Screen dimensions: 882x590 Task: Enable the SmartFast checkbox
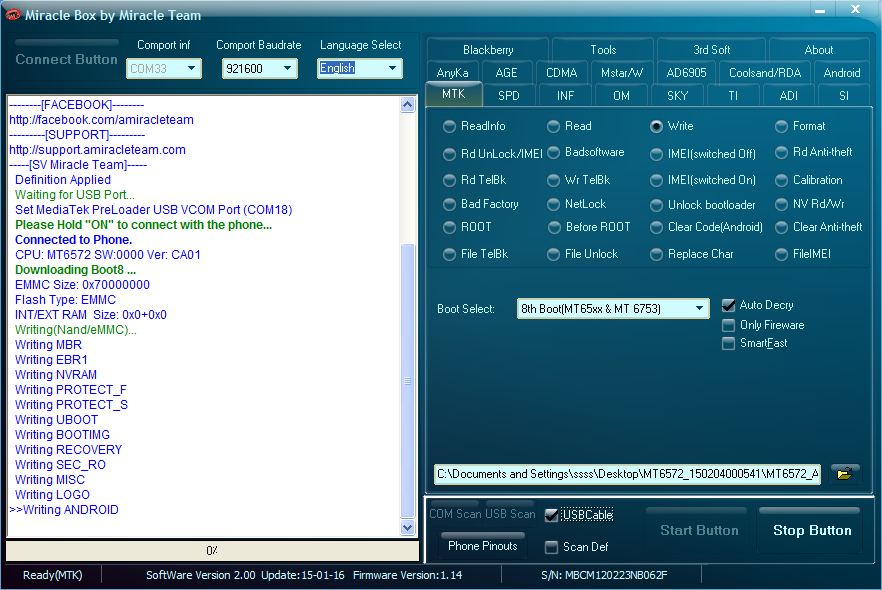tap(728, 343)
